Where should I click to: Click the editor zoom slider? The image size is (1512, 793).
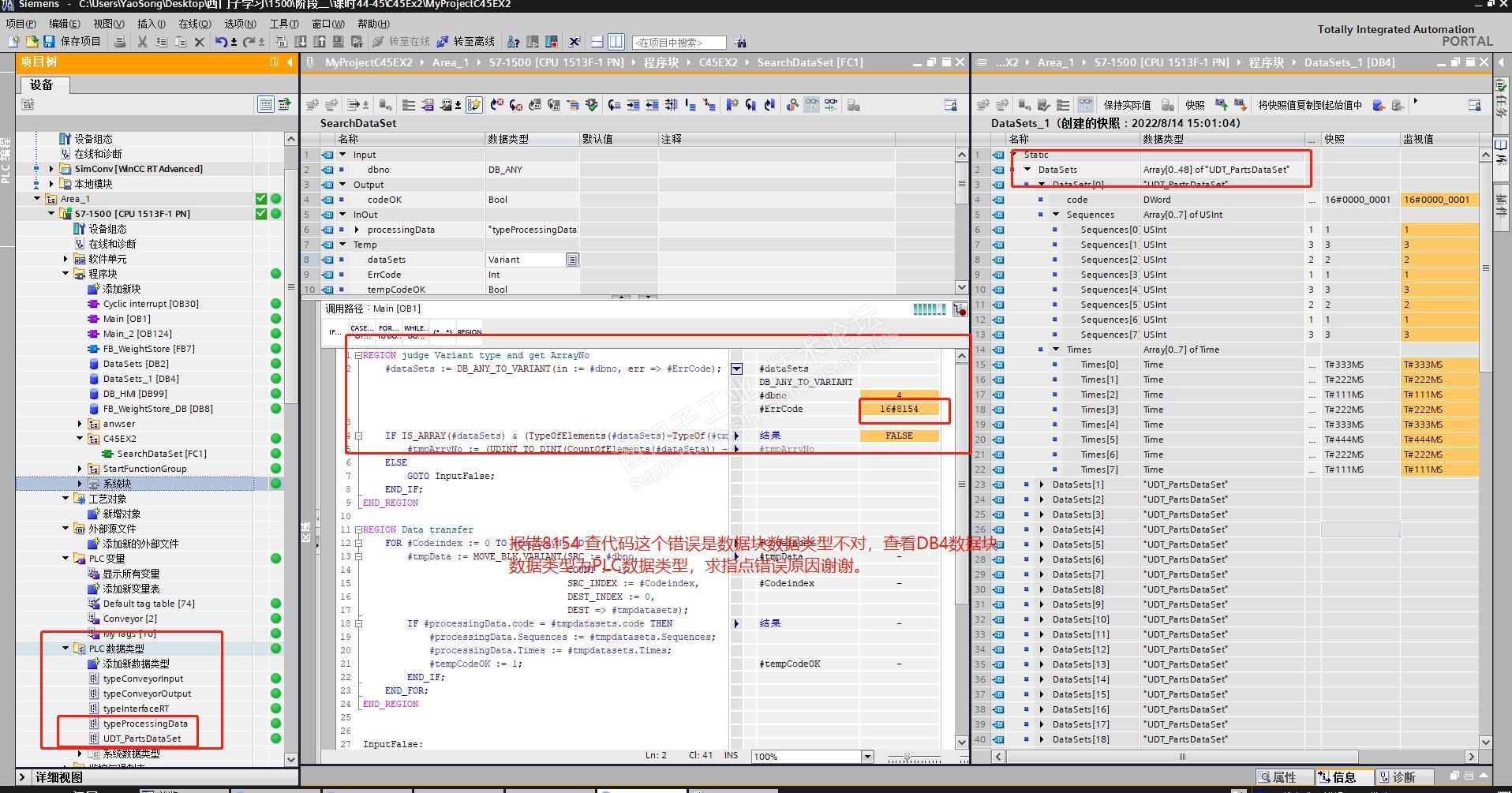point(908,757)
